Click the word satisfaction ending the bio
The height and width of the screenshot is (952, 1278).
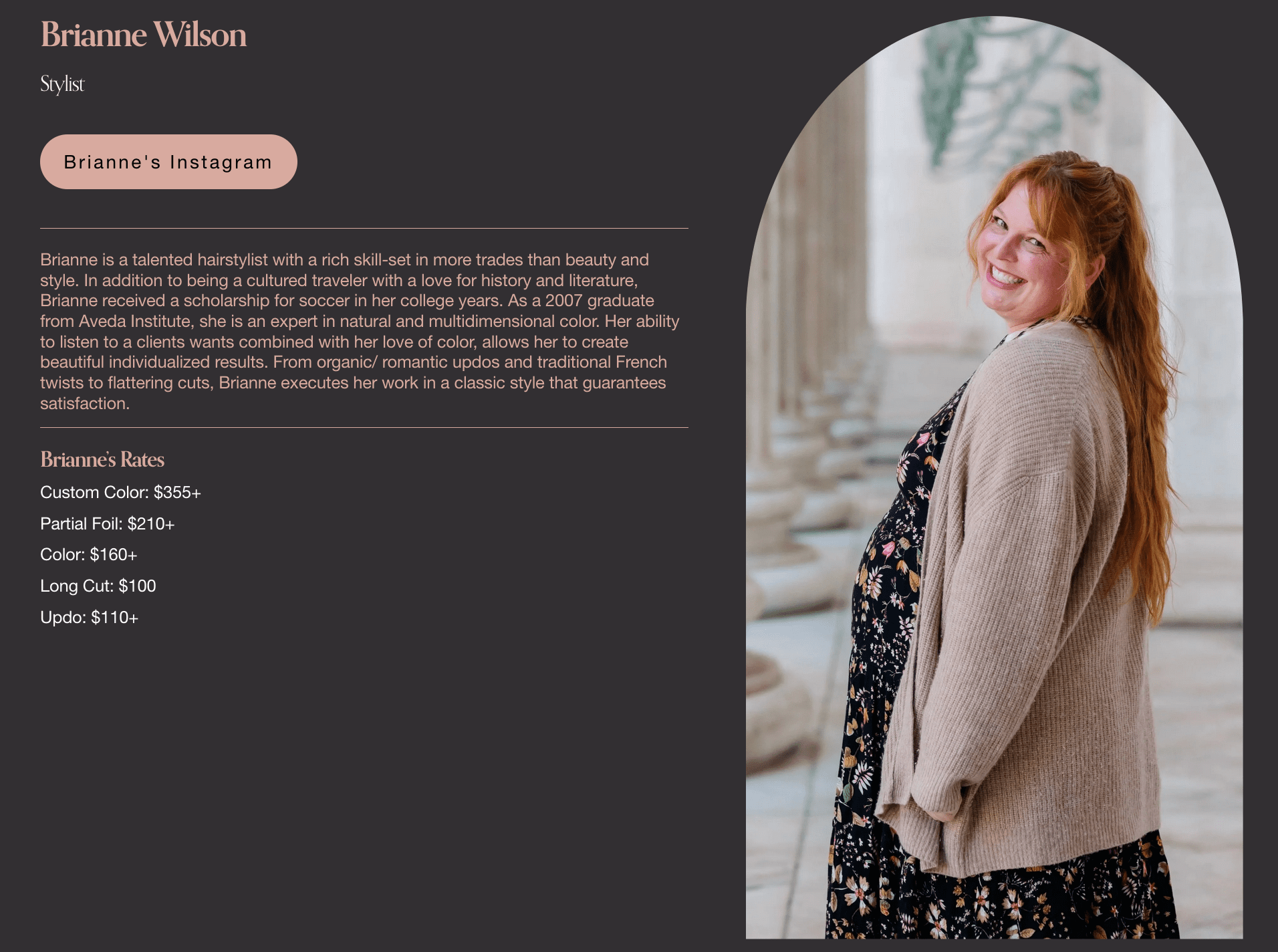84,404
